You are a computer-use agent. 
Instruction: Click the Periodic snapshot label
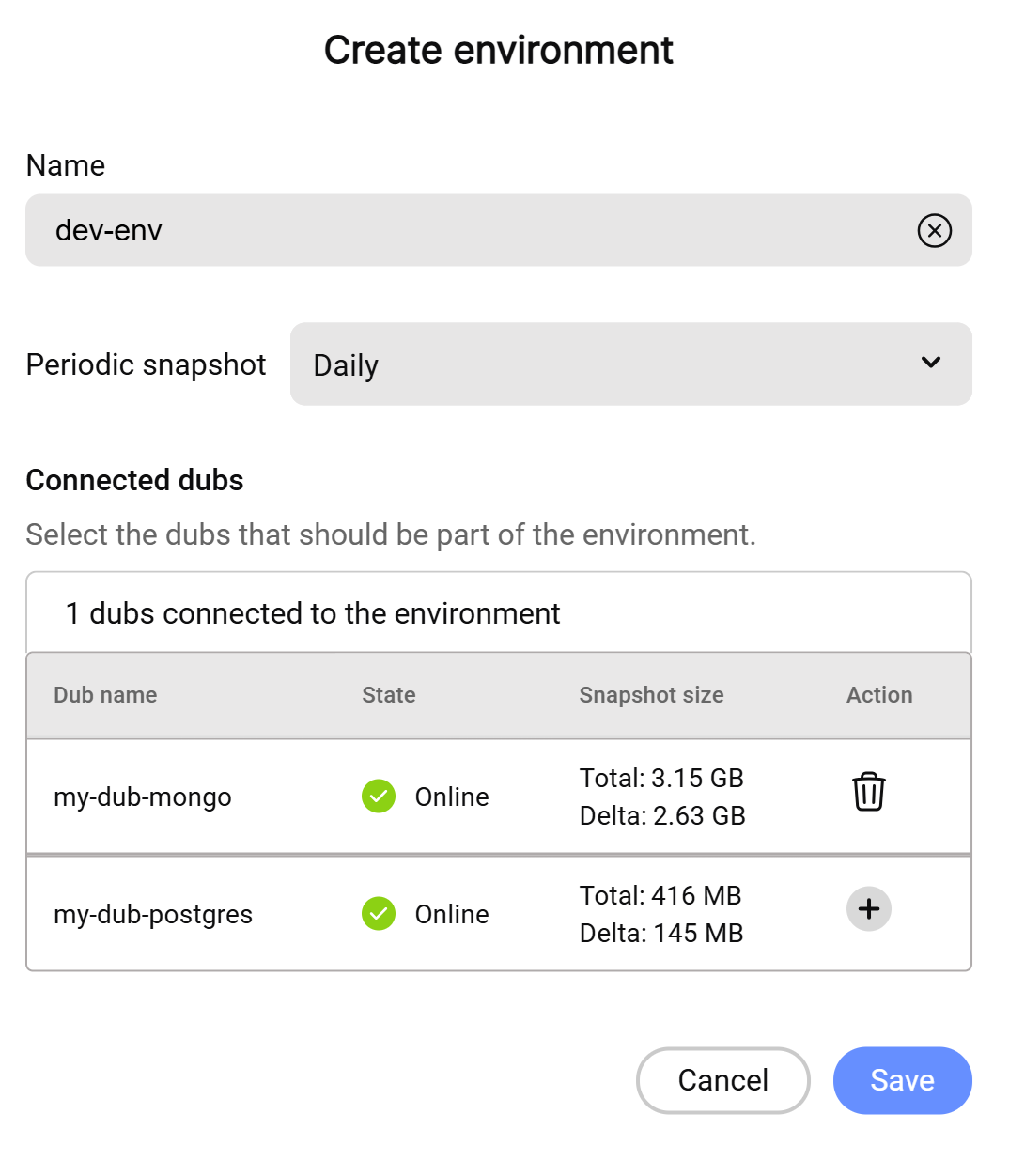click(x=147, y=364)
